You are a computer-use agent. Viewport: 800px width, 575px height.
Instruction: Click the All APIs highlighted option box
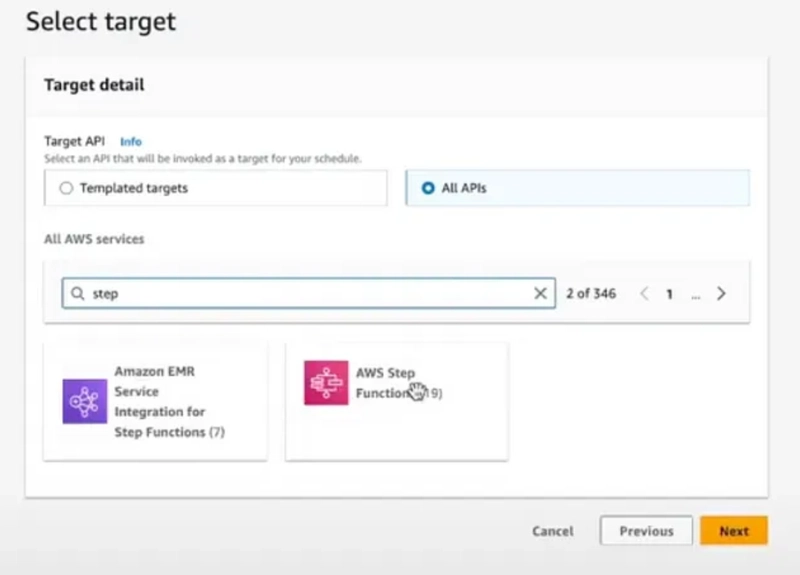[x=578, y=188]
